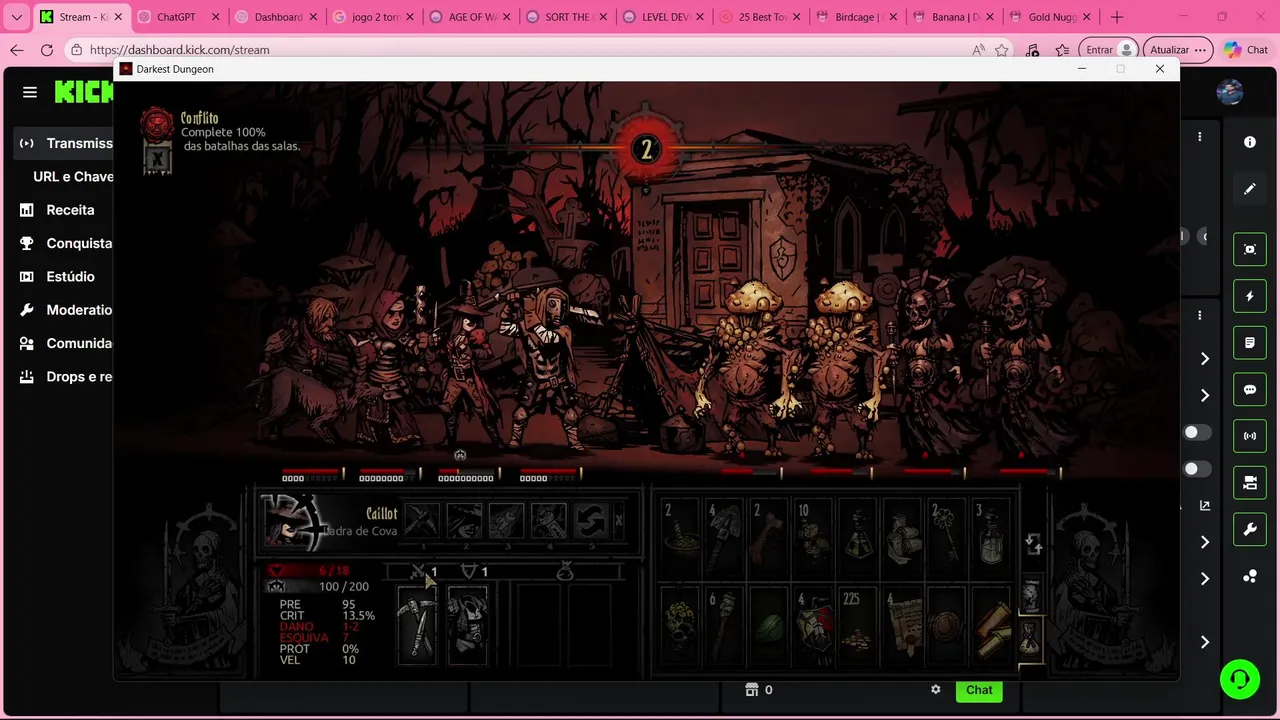
Task: Expand the bottommost chevron row on dashboard
Action: [1205, 642]
